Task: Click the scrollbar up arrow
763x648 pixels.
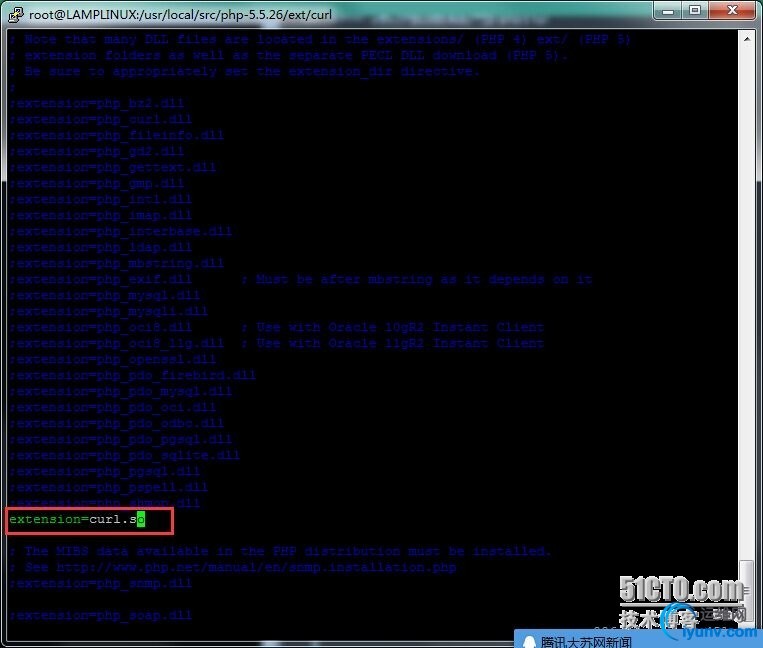Action: [747, 39]
